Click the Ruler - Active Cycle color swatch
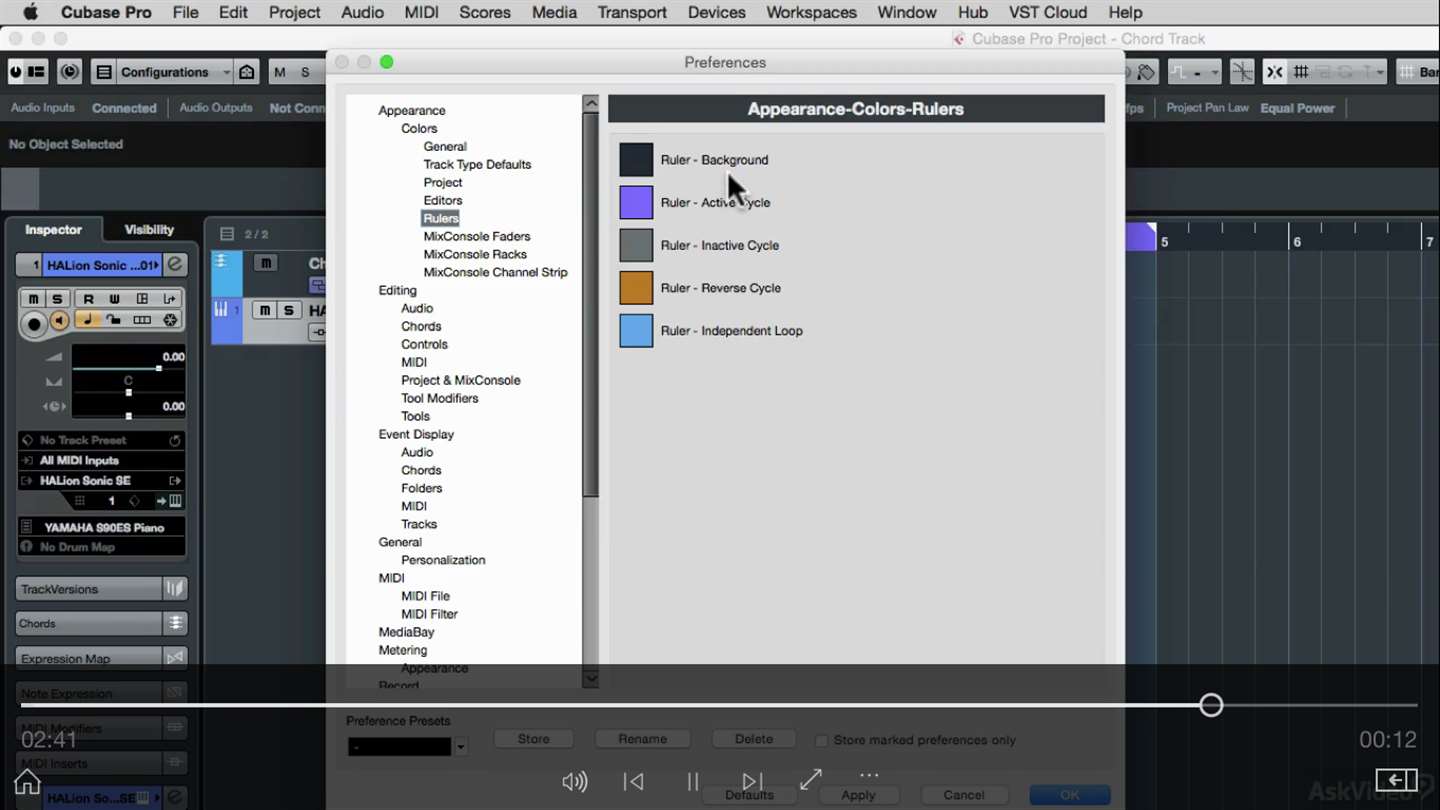 pyautogui.click(x=636, y=202)
